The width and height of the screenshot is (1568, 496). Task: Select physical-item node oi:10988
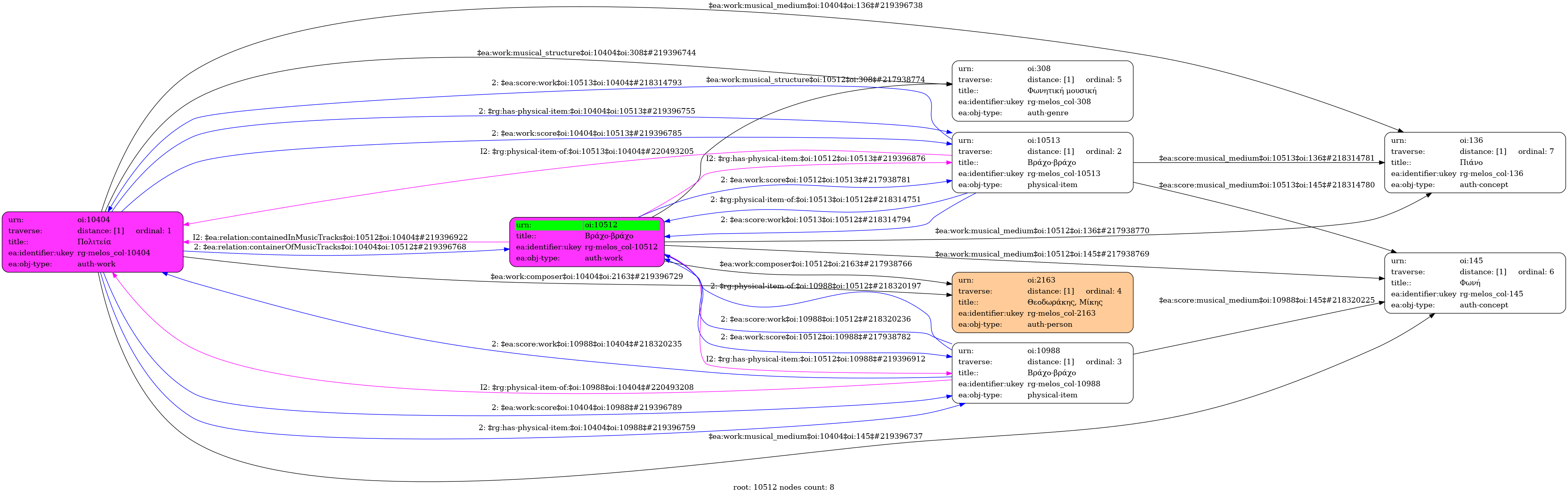[x=1042, y=373]
